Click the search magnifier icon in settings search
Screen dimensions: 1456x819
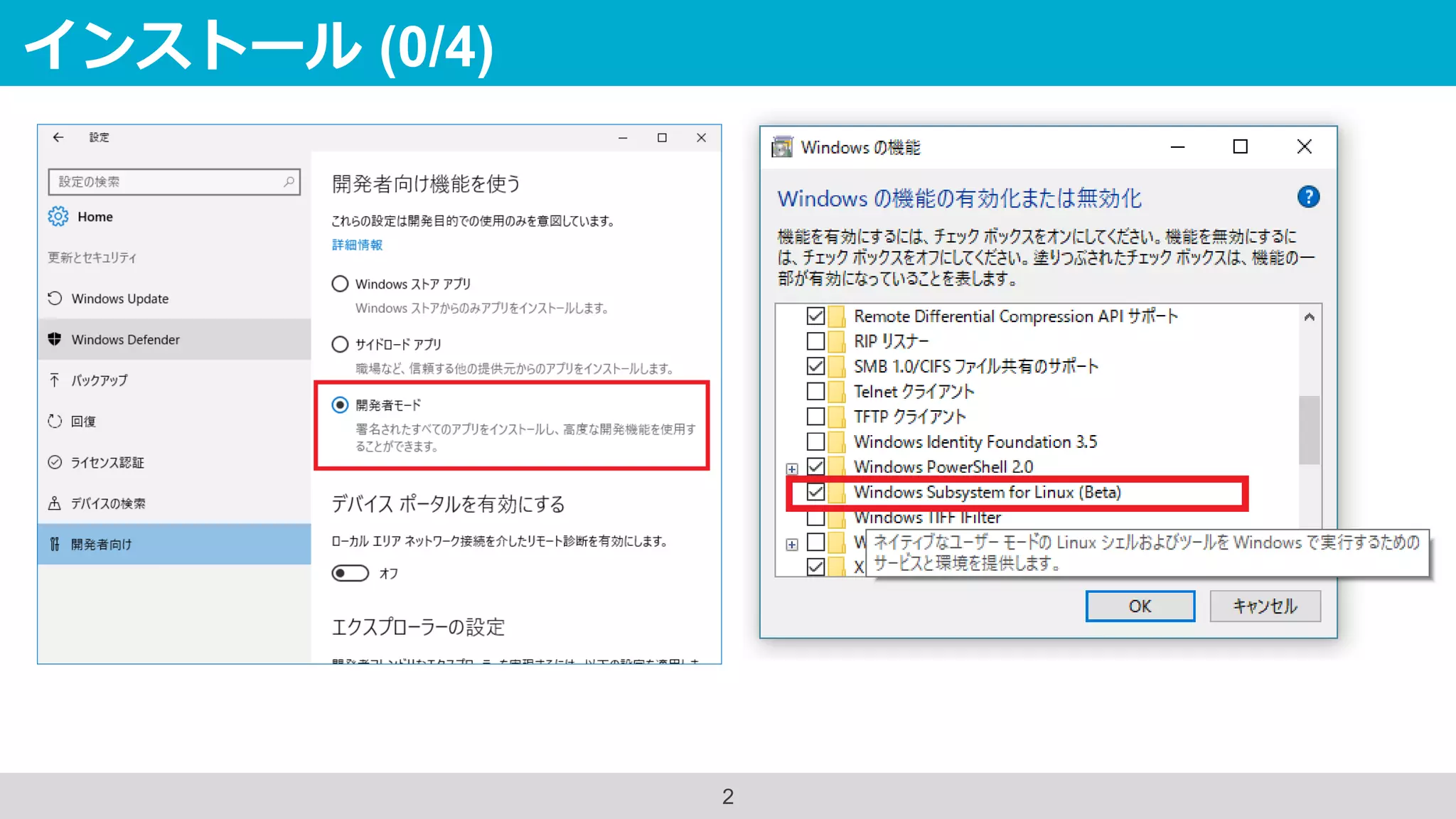pos(289,182)
